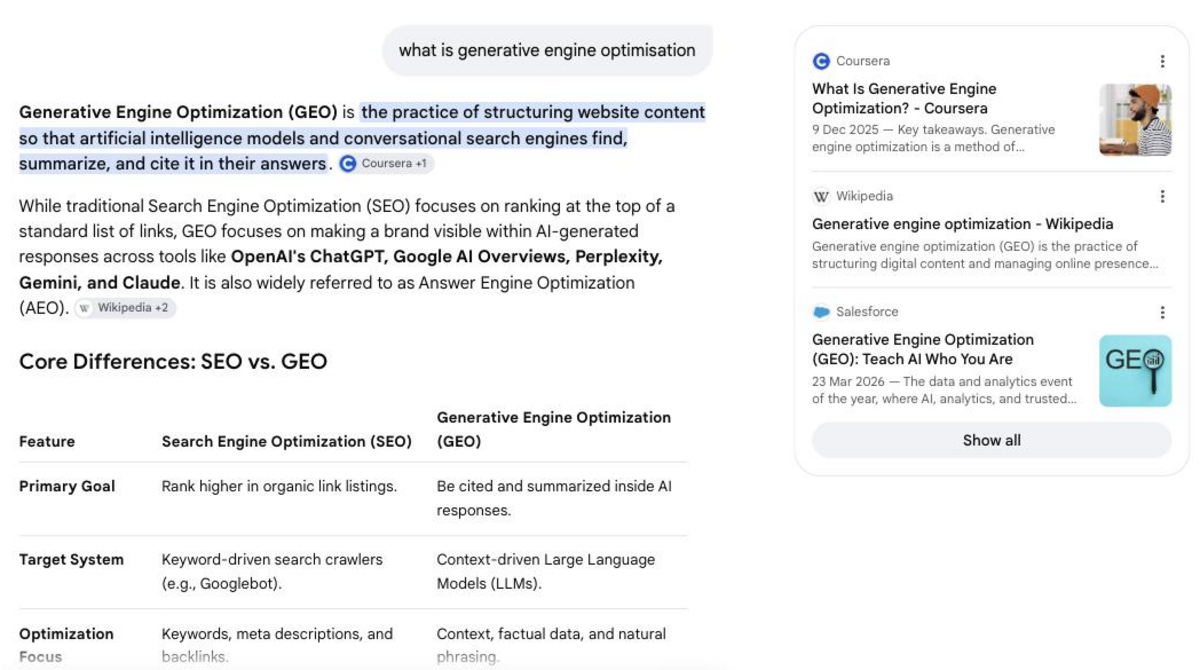Viewport: 1200px width, 670px height.
Task: Open the three-dot menu for the Salesforce result
Action: (1162, 312)
